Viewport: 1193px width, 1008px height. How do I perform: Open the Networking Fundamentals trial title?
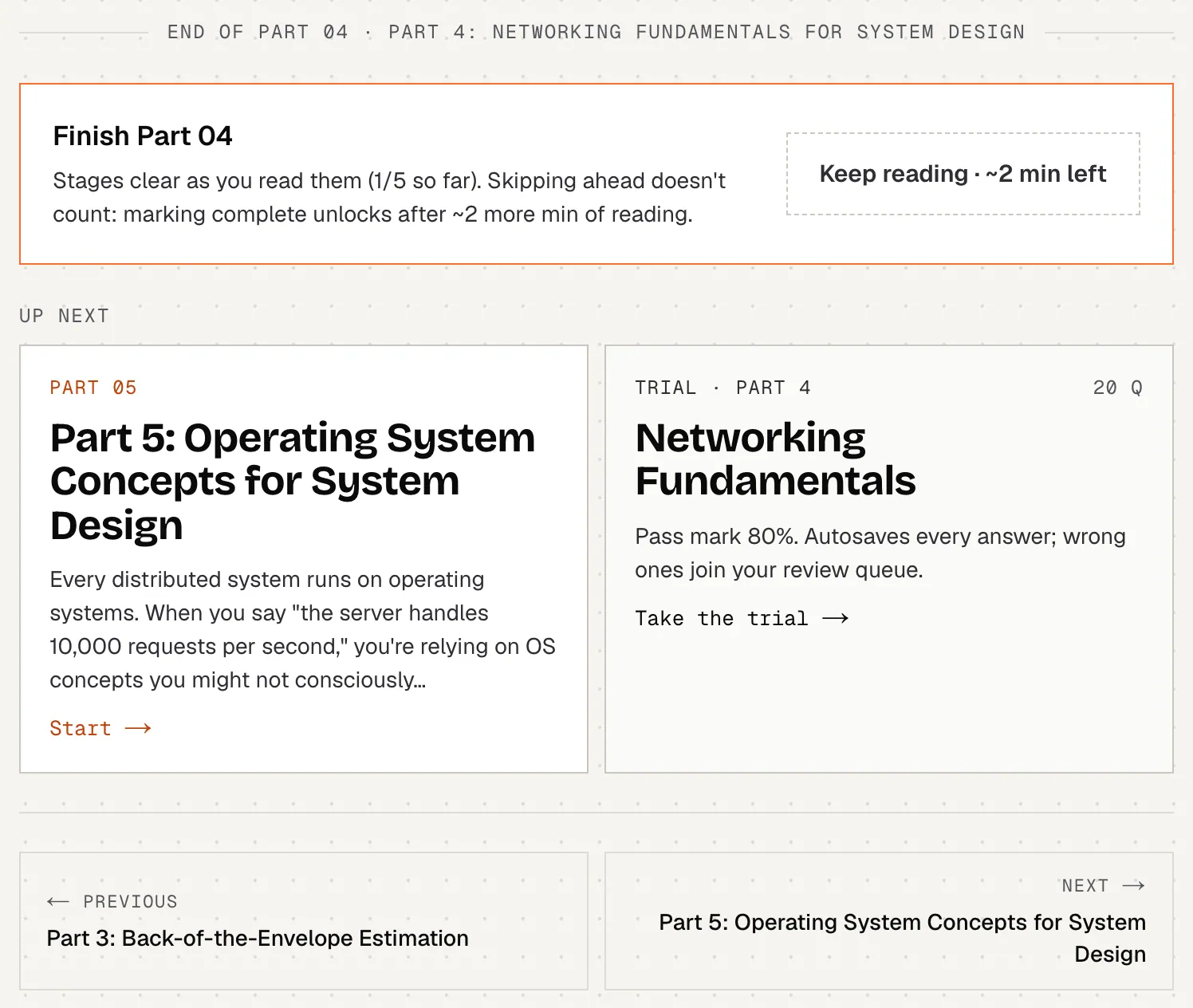pos(775,459)
